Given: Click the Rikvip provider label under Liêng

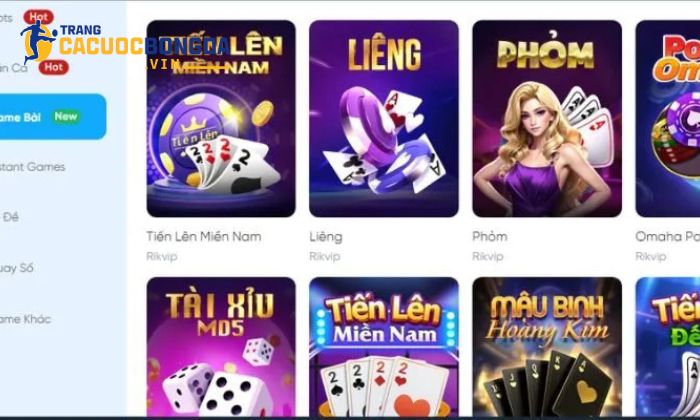Looking at the screenshot, I should pos(325,256).
